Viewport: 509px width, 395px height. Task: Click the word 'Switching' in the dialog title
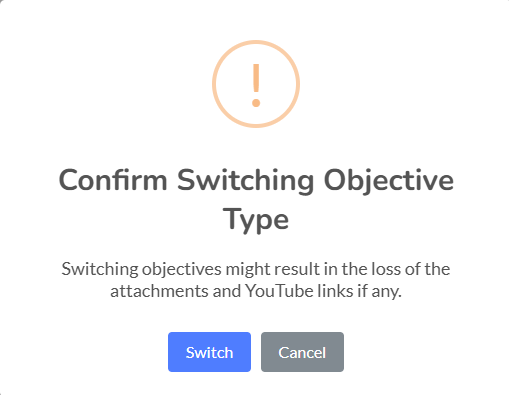click(x=245, y=182)
